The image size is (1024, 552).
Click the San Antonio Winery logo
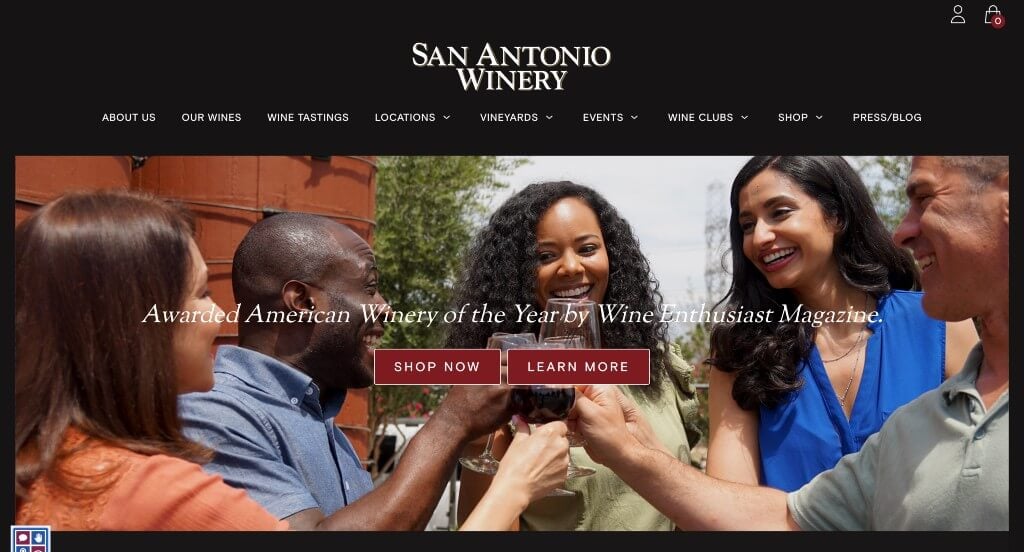click(511, 67)
